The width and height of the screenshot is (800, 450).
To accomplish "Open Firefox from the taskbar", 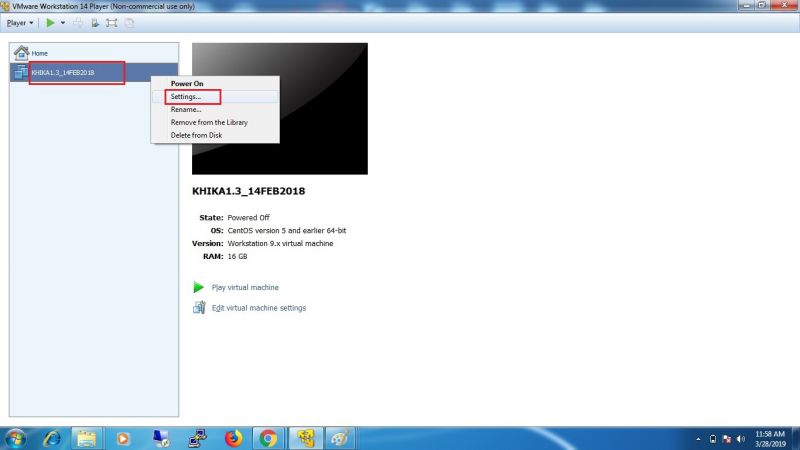I will coord(233,438).
